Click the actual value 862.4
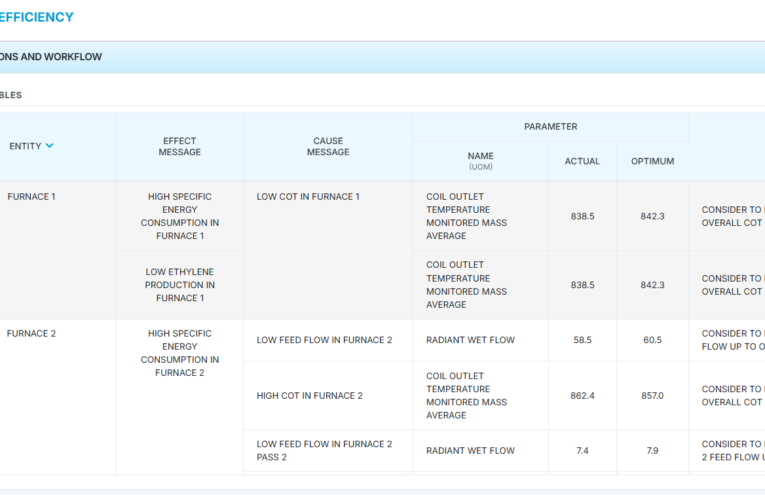Image resolution: width=765 pixels, height=495 pixels. tap(582, 396)
